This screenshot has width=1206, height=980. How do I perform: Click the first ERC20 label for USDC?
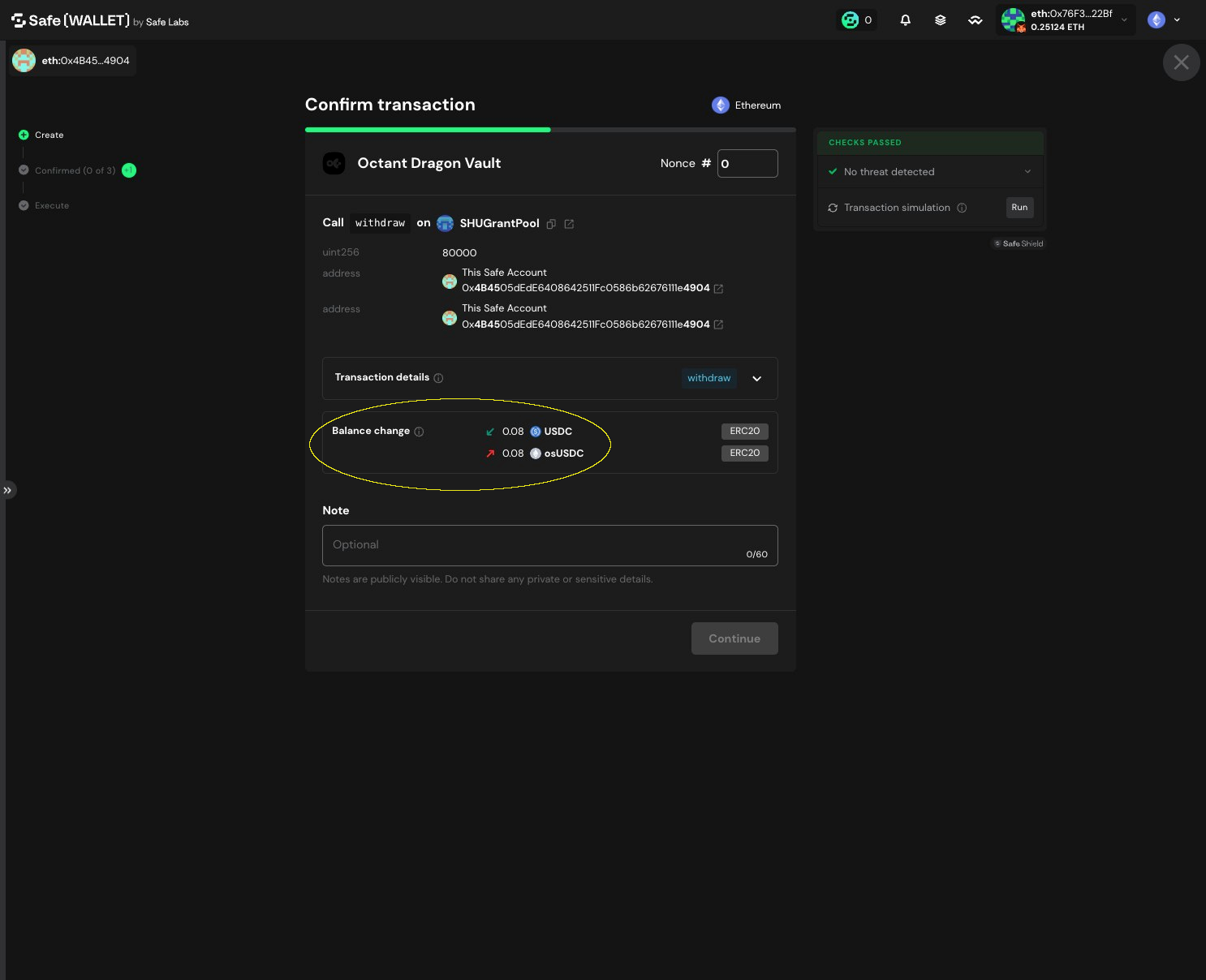[x=744, y=432]
